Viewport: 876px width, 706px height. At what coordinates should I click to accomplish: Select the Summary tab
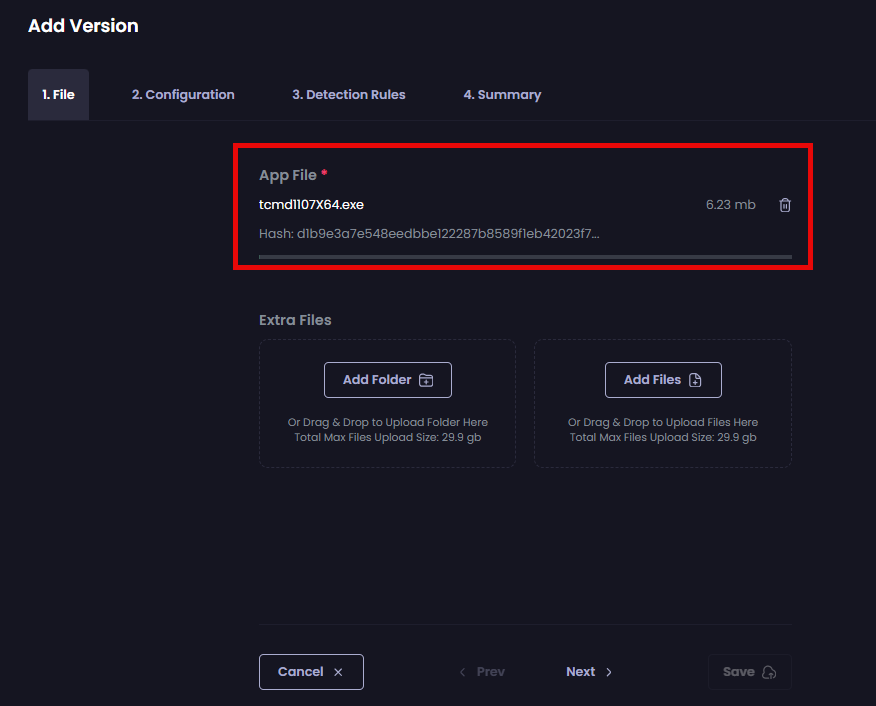pyautogui.click(x=502, y=94)
